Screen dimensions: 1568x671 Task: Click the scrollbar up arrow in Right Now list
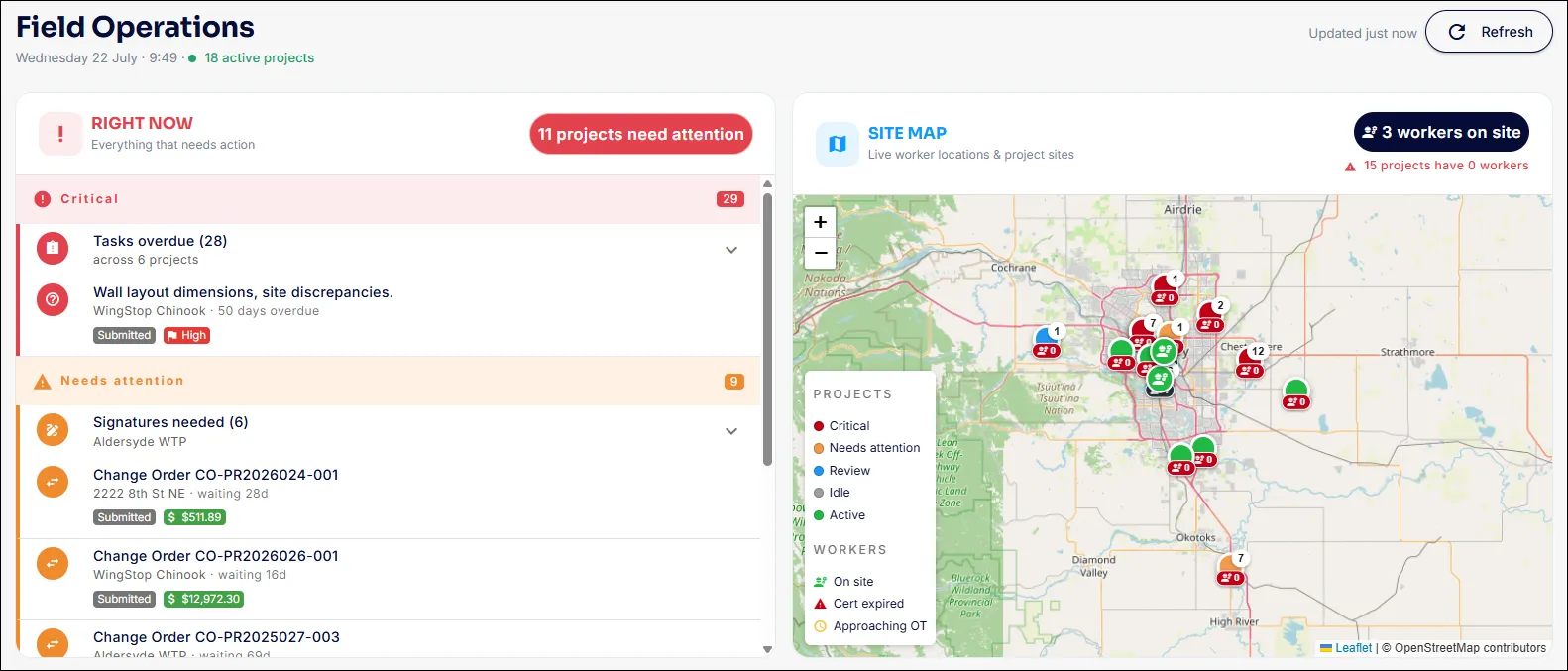click(x=767, y=183)
